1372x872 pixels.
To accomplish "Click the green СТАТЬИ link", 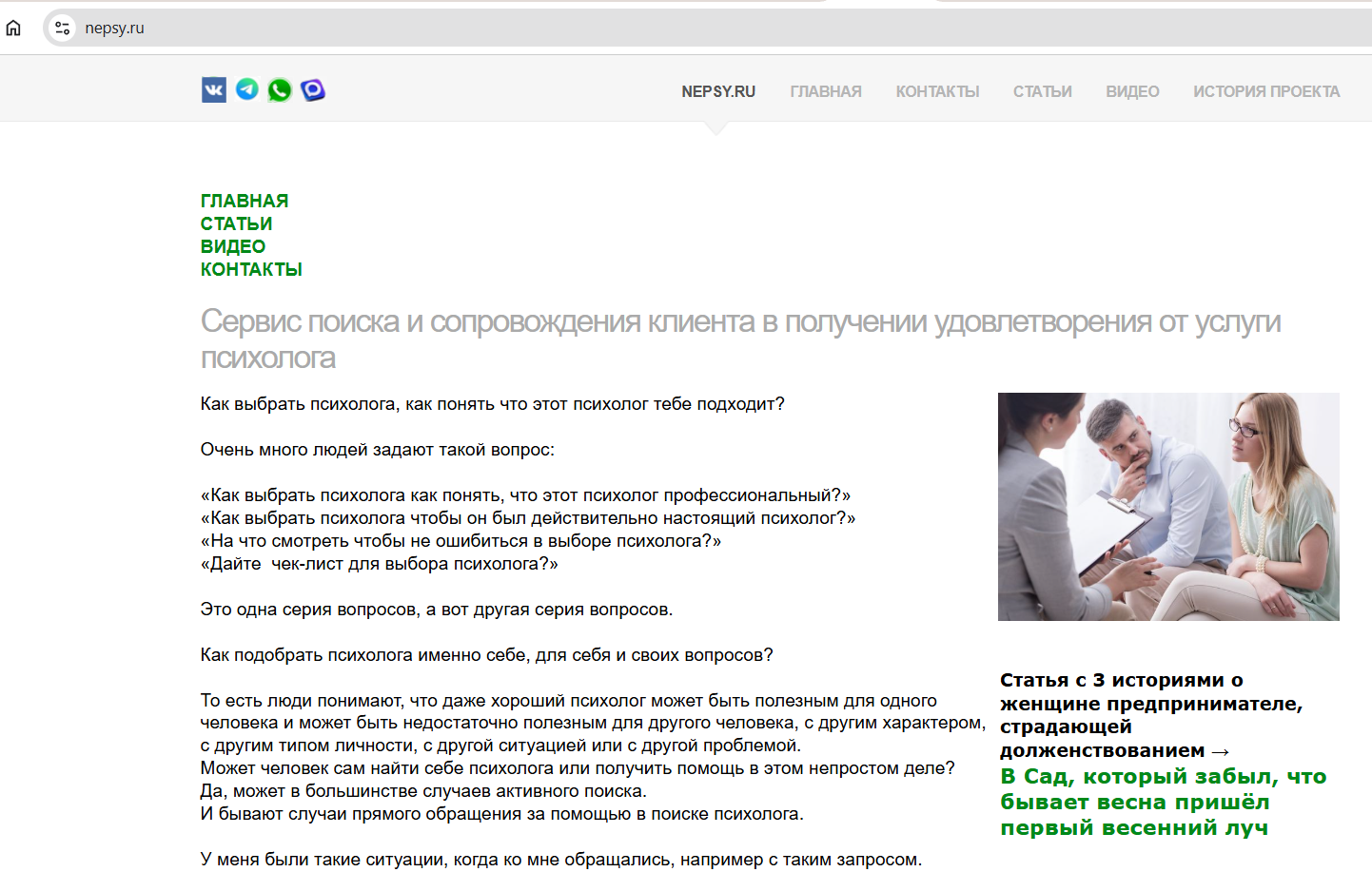I will point(237,223).
